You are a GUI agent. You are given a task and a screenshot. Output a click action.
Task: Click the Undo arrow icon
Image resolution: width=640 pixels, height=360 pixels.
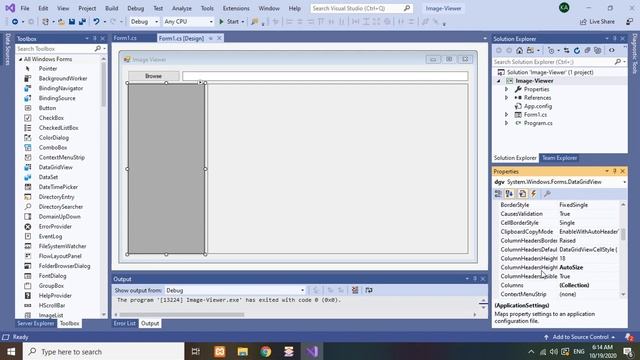tap(96, 22)
